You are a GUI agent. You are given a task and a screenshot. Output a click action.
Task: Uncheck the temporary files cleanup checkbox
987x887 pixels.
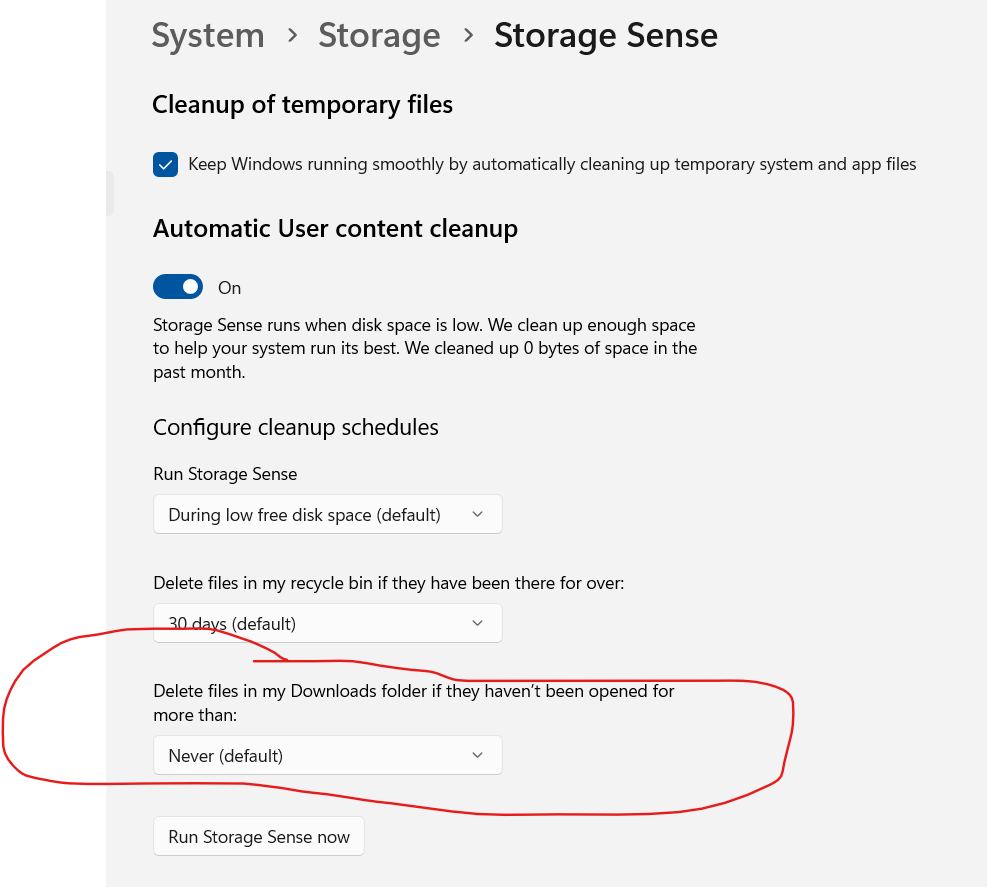(x=165, y=164)
